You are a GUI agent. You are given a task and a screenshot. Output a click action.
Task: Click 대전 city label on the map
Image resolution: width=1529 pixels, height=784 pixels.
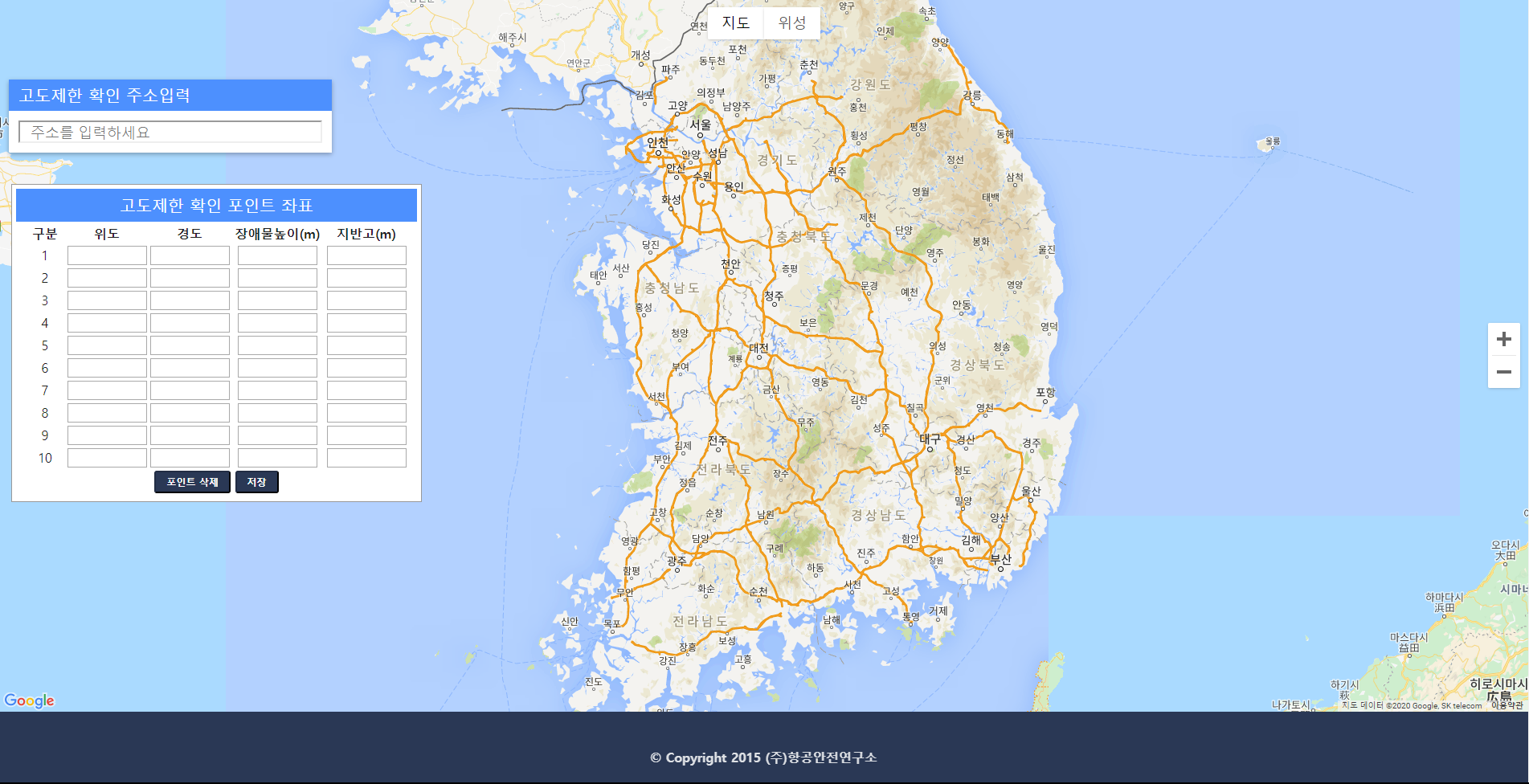[758, 348]
